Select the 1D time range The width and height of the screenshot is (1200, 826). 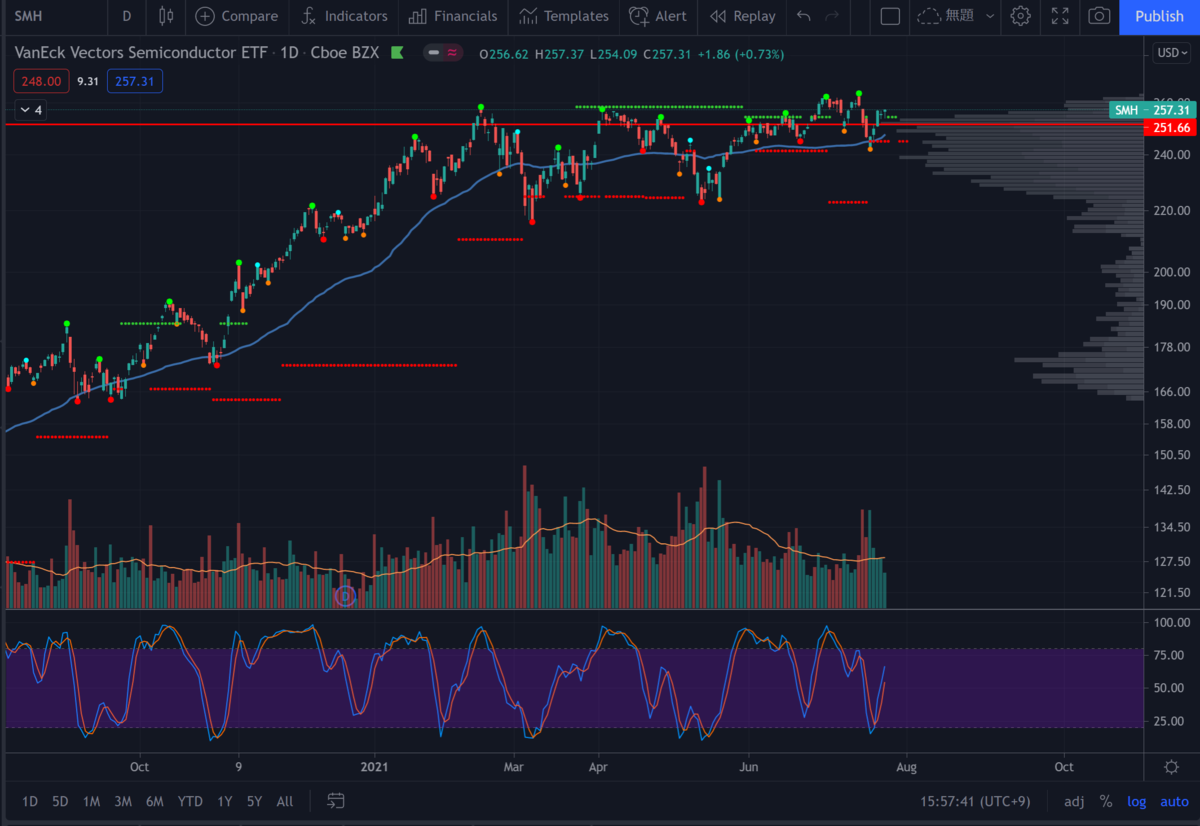point(30,801)
